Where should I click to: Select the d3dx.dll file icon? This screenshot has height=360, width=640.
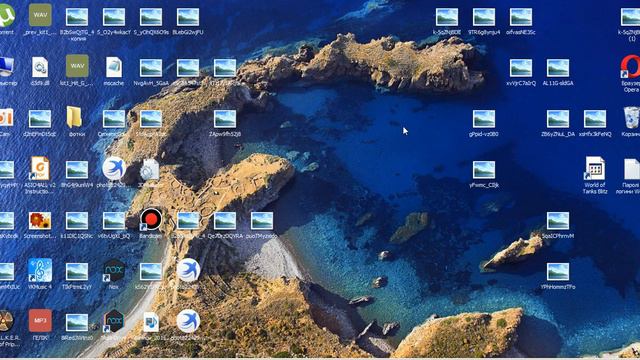tap(40, 67)
